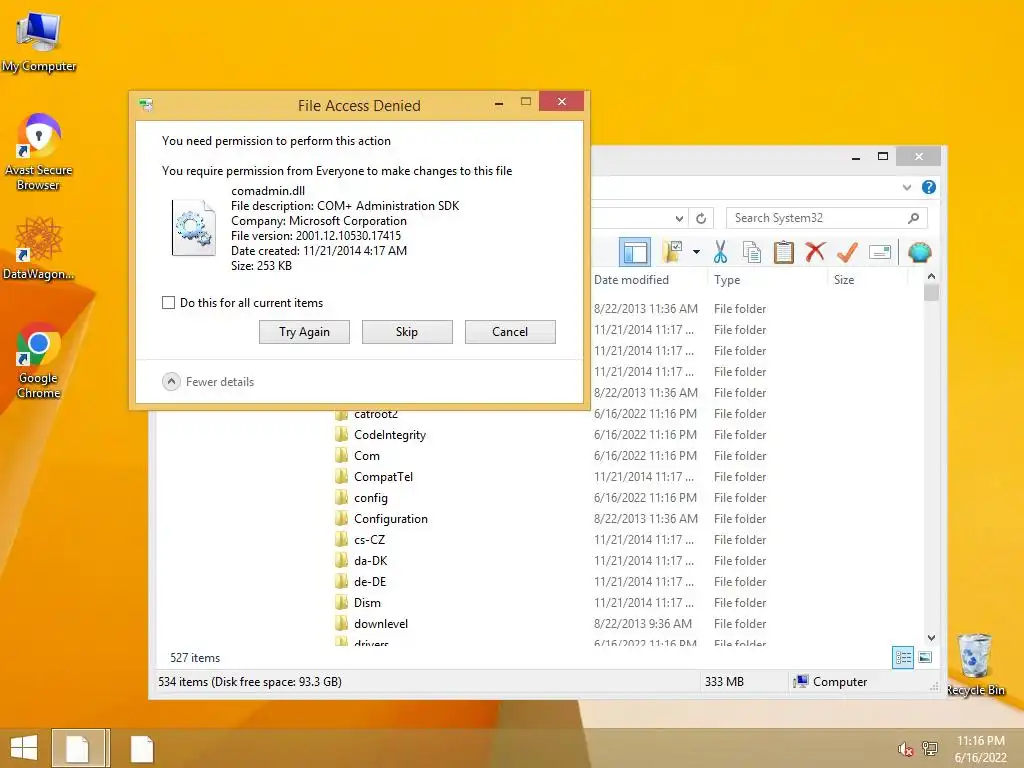
Task: Click the vertical scrollbar thumb
Action: click(931, 293)
